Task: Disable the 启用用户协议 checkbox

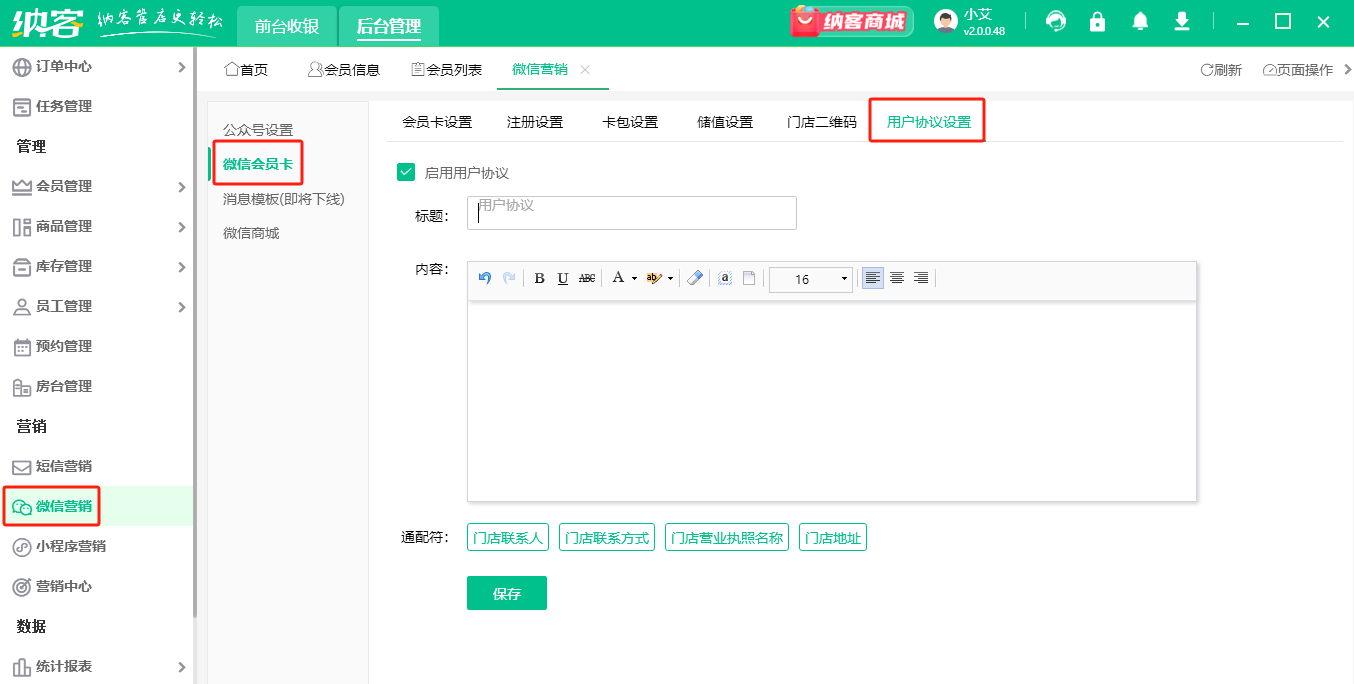Action: [405, 171]
